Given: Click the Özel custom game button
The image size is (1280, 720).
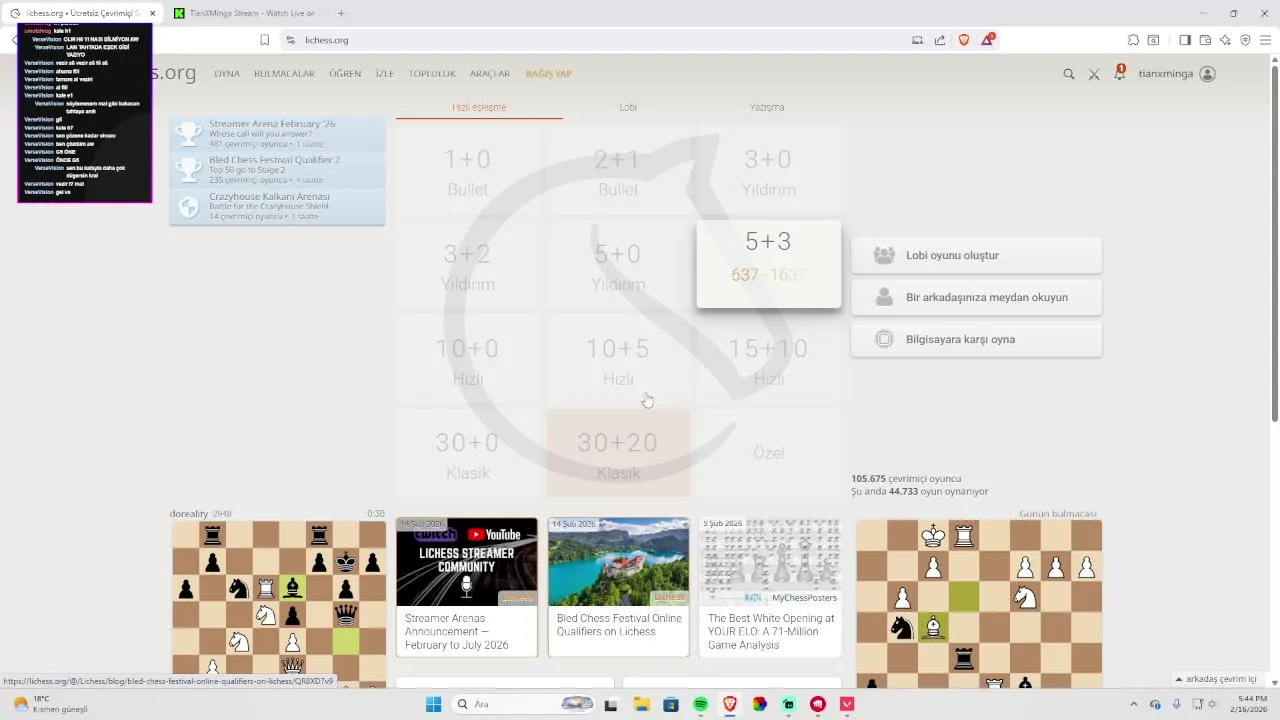Looking at the screenshot, I should (768, 454).
